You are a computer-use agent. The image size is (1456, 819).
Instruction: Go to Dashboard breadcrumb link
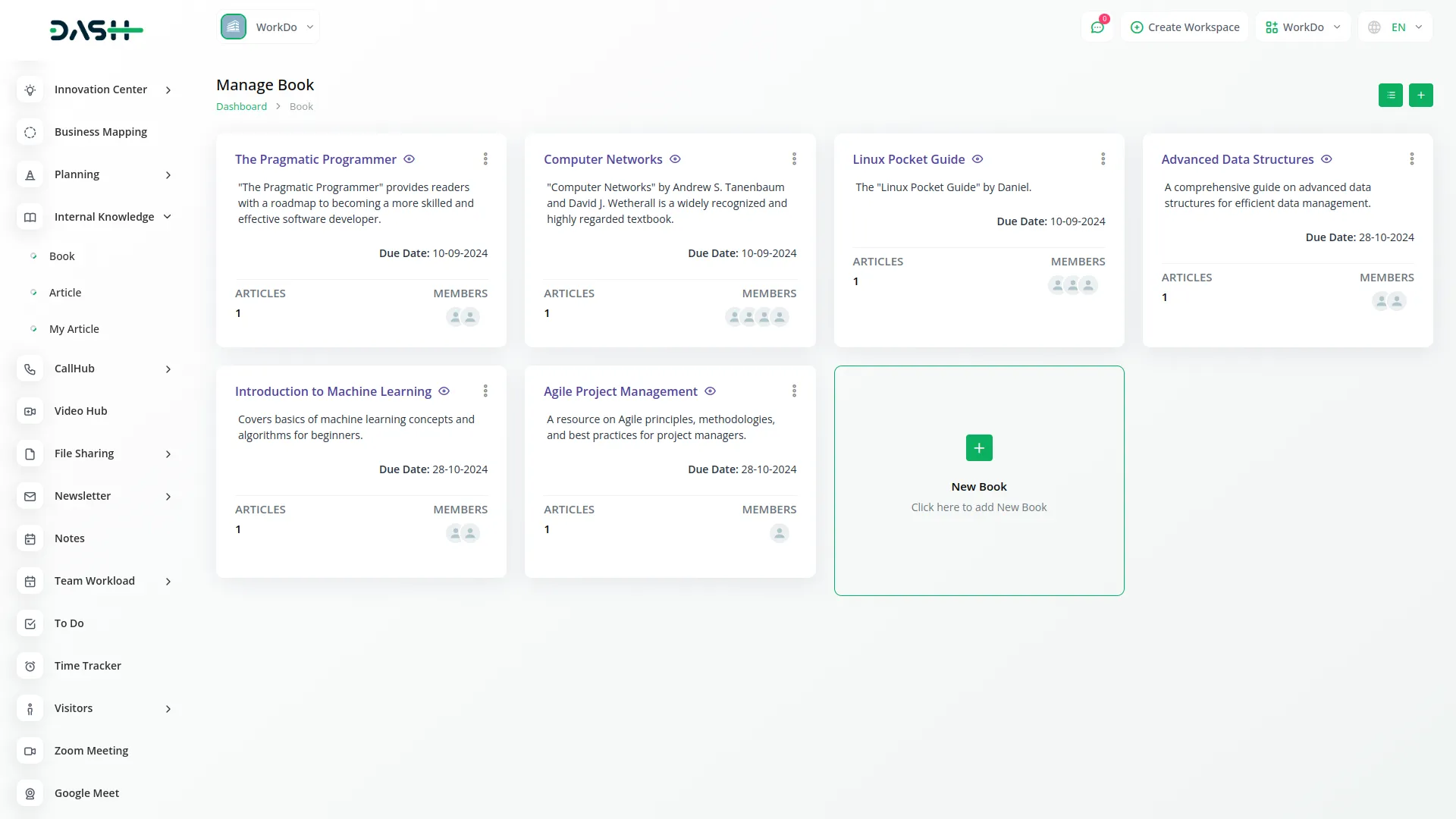click(x=241, y=107)
